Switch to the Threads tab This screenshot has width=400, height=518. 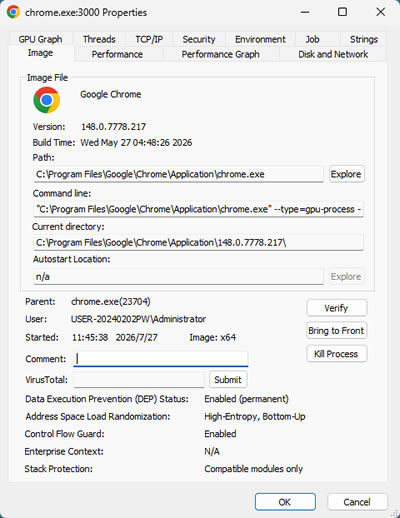coord(99,39)
